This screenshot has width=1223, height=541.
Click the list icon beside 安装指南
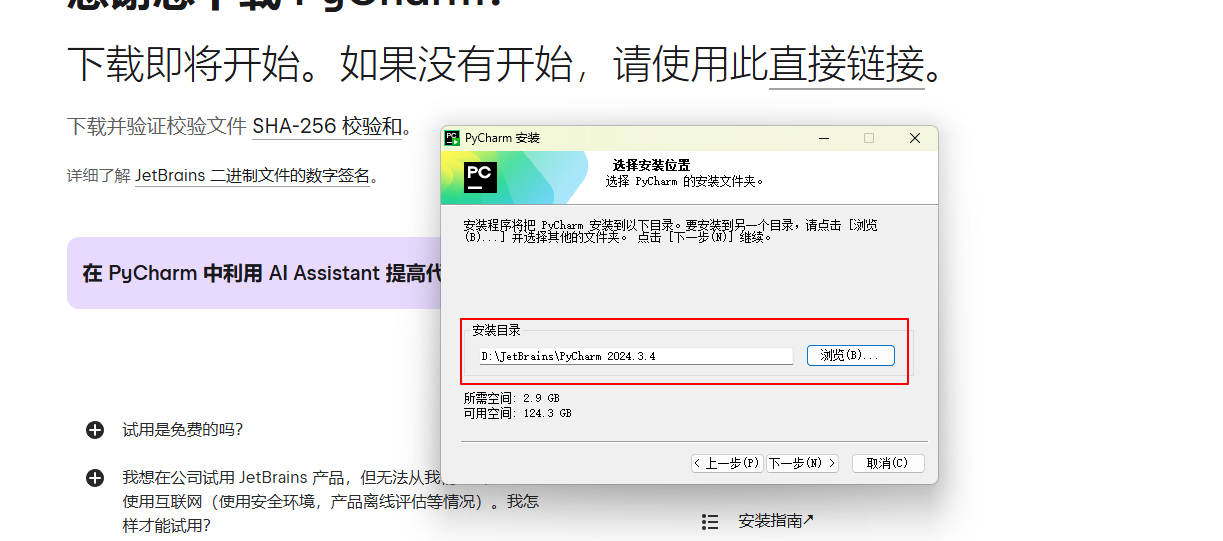tap(710, 521)
